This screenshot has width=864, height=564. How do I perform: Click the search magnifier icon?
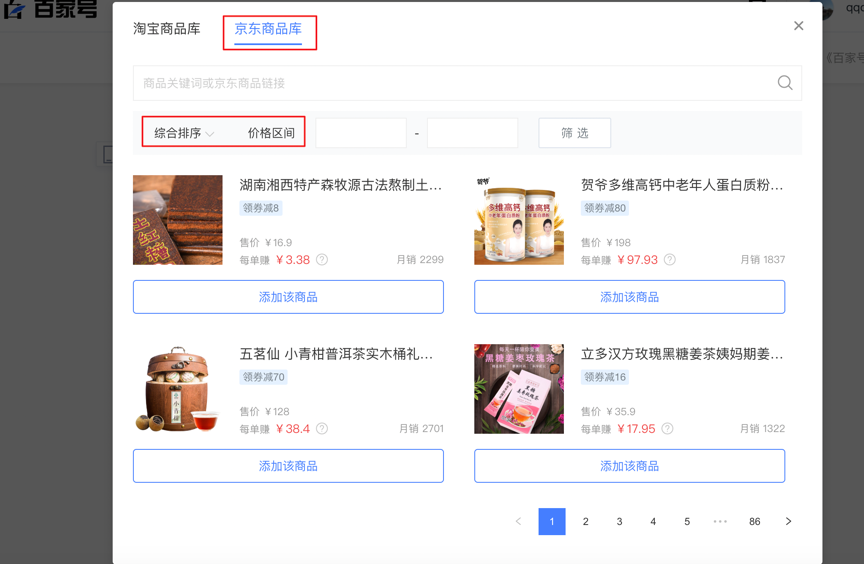coord(785,83)
